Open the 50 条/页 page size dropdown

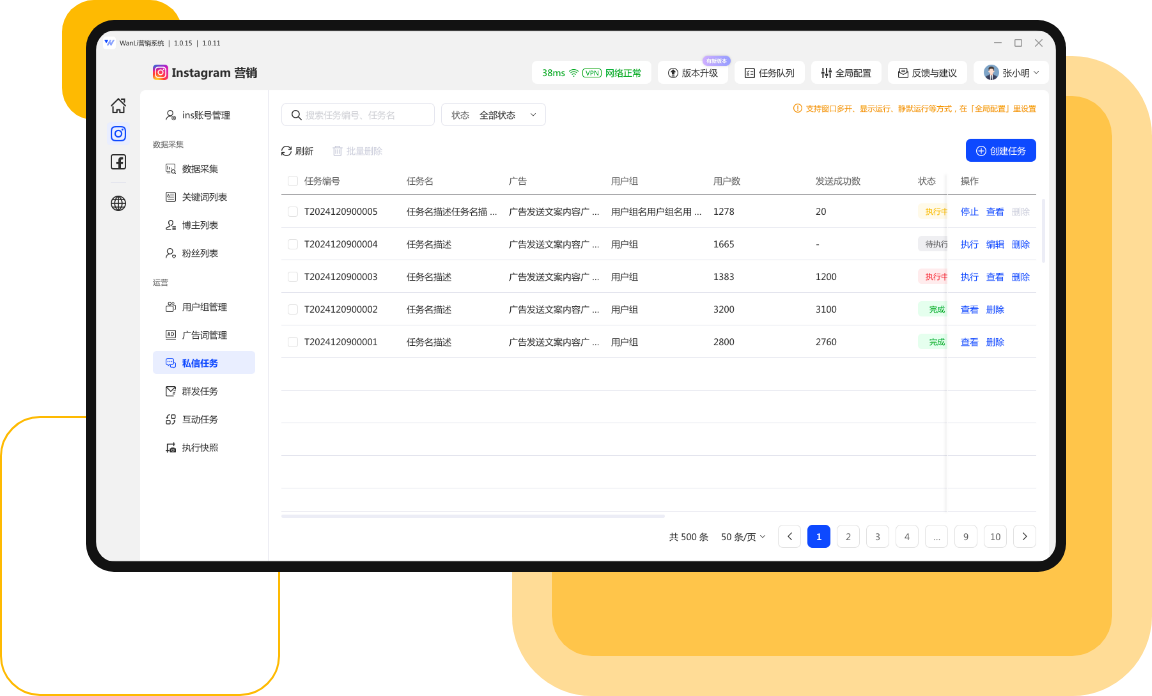pyautogui.click(x=743, y=537)
